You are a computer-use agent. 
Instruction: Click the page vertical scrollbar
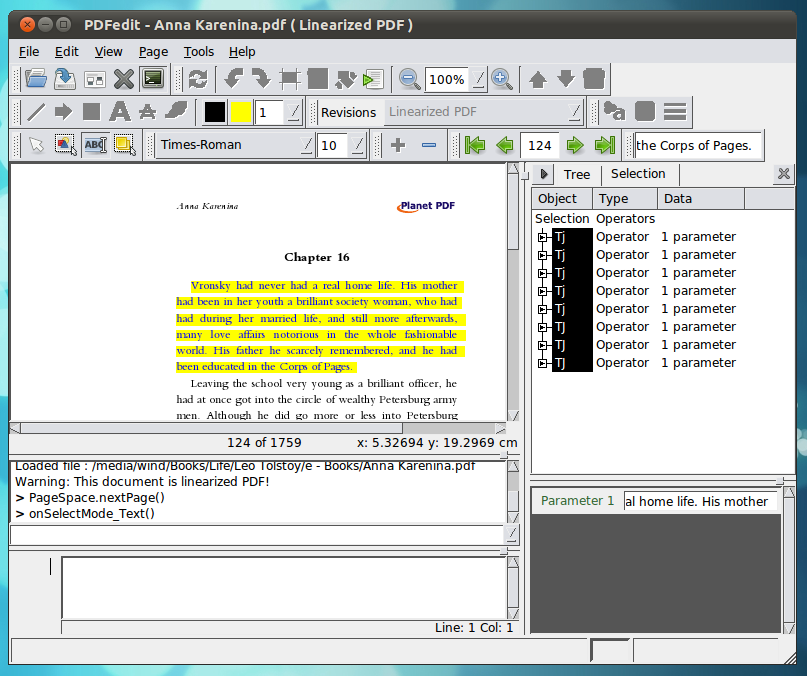point(513,292)
